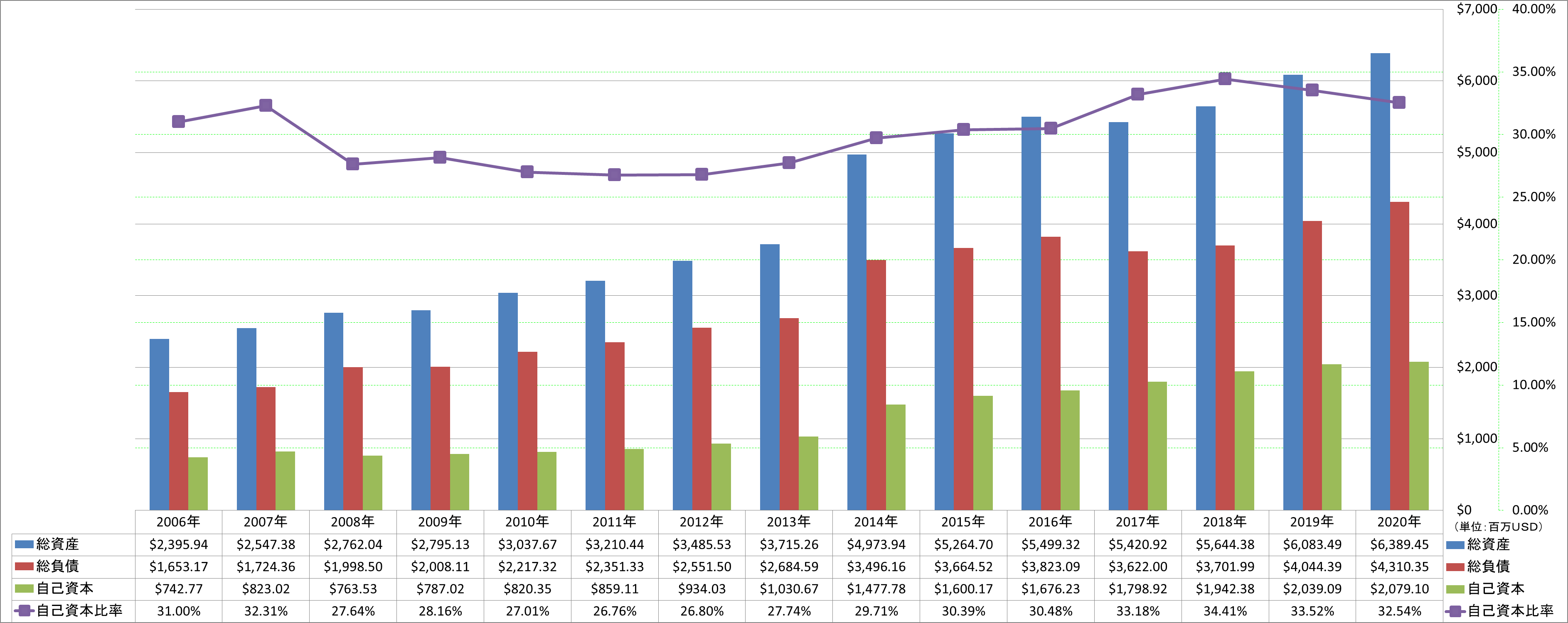Click the equity value $934.03

click(702, 589)
